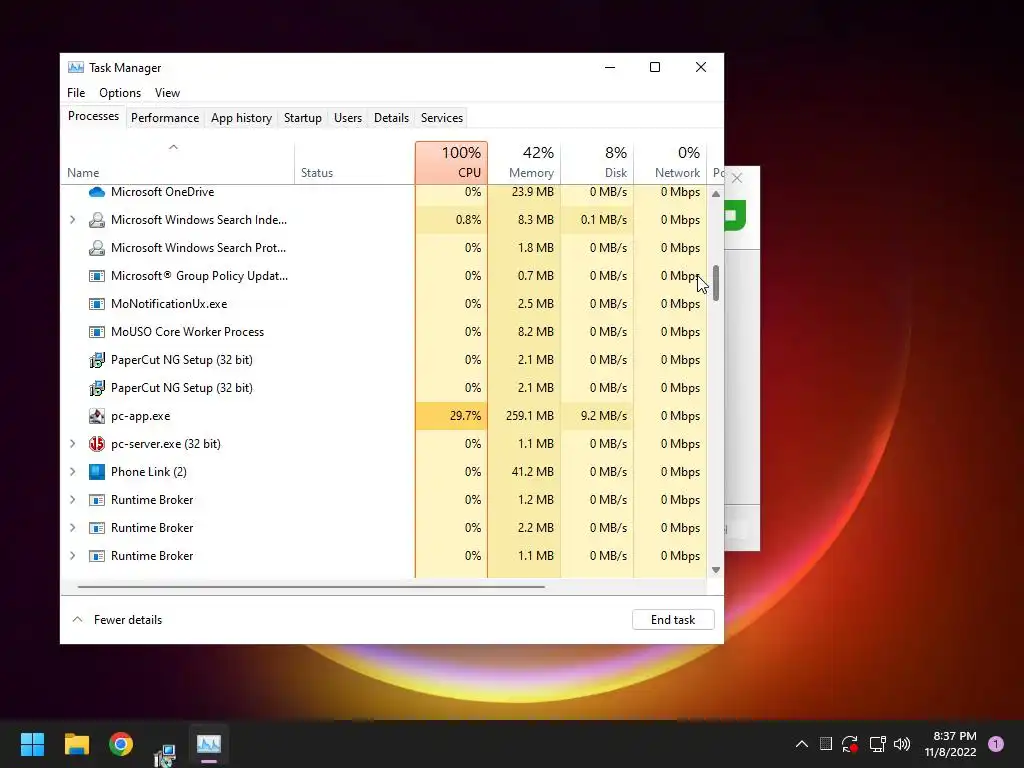Screen dimensions: 1024x768
Task: Switch to the Details tab
Action: click(391, 118)
